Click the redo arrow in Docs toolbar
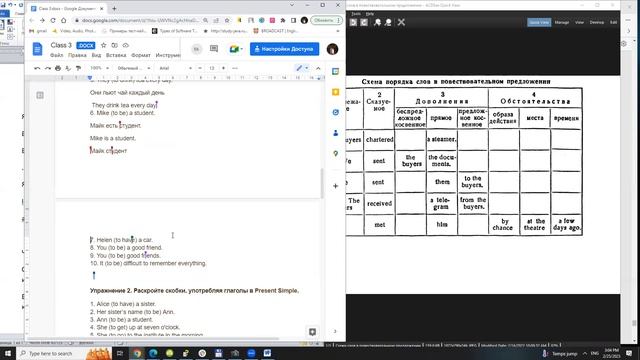Image resolution: width=640 pixels, height=360 pixels. (48, 68)
